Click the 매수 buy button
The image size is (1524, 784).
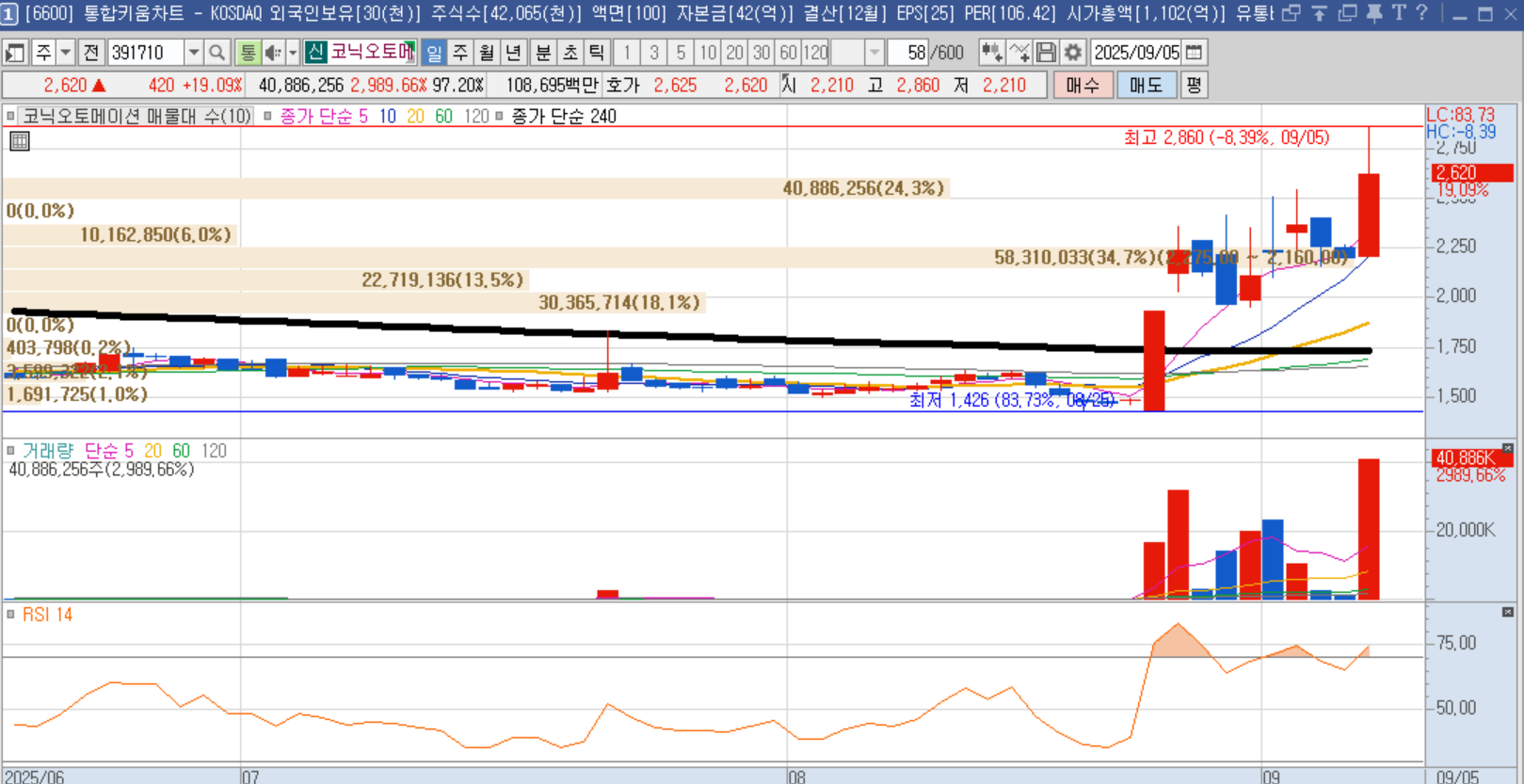(x=1083, y=85)
